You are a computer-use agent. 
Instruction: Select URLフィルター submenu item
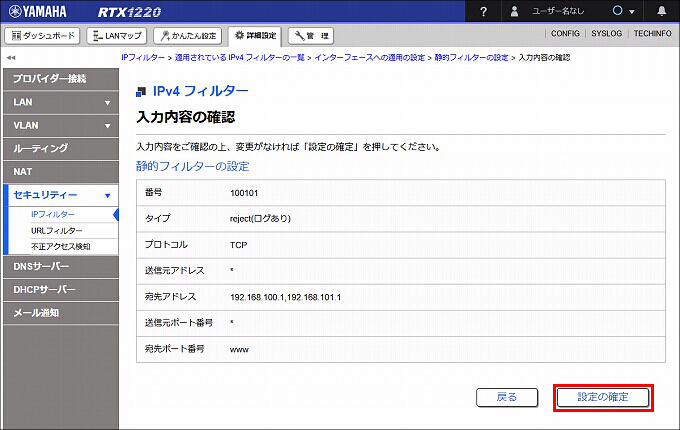[56, 231]
